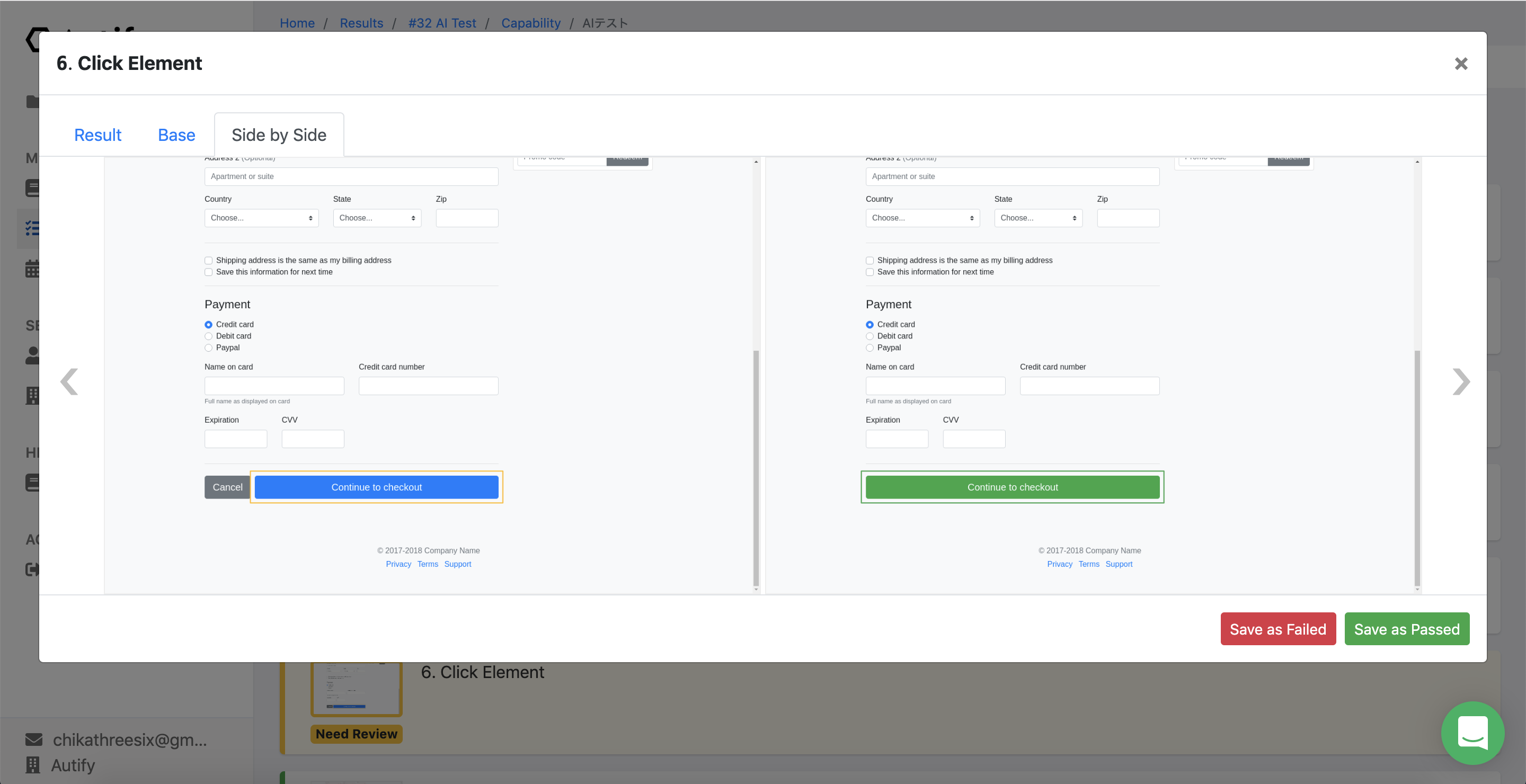Click the scroll-down arrow of right screenshot pane
Screen dimensions: 1526x784
point(1417,589)
